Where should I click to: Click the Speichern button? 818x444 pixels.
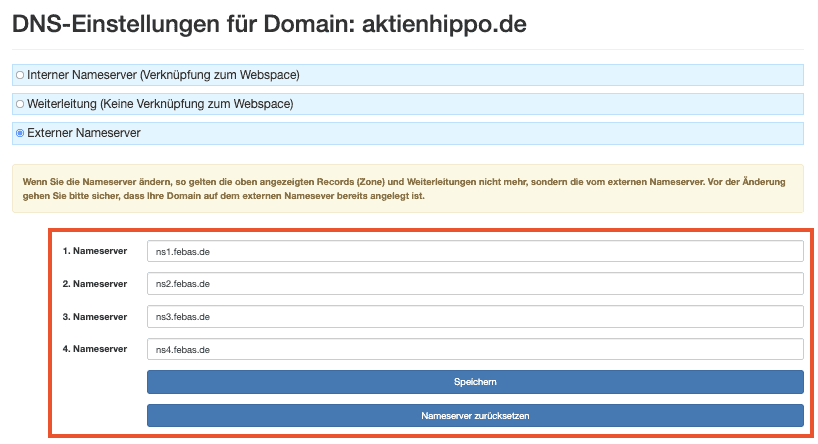tap(475, 382)
